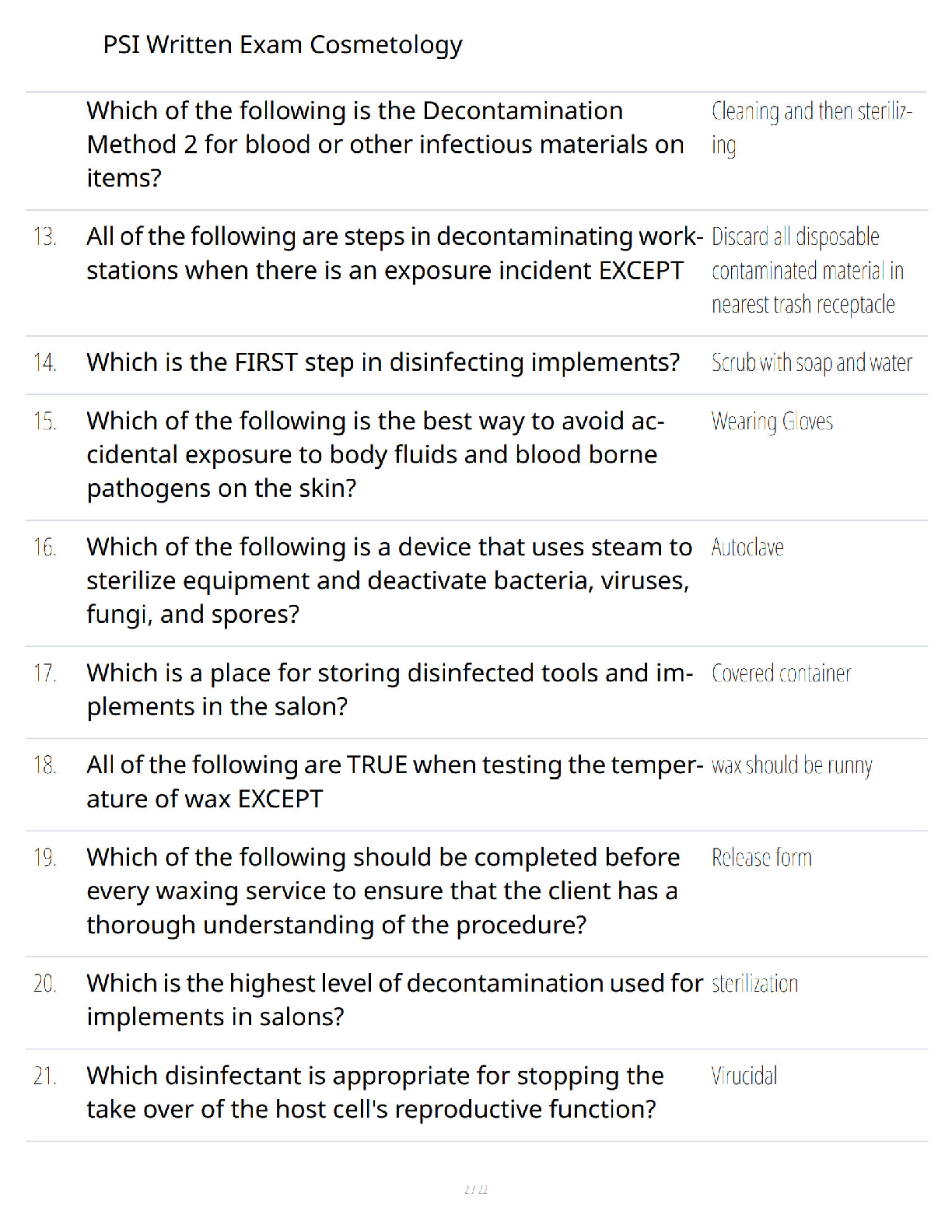Select the Decontamination Method 2 question text
This screenshot has width=952, height=1232.
[386, 145]
